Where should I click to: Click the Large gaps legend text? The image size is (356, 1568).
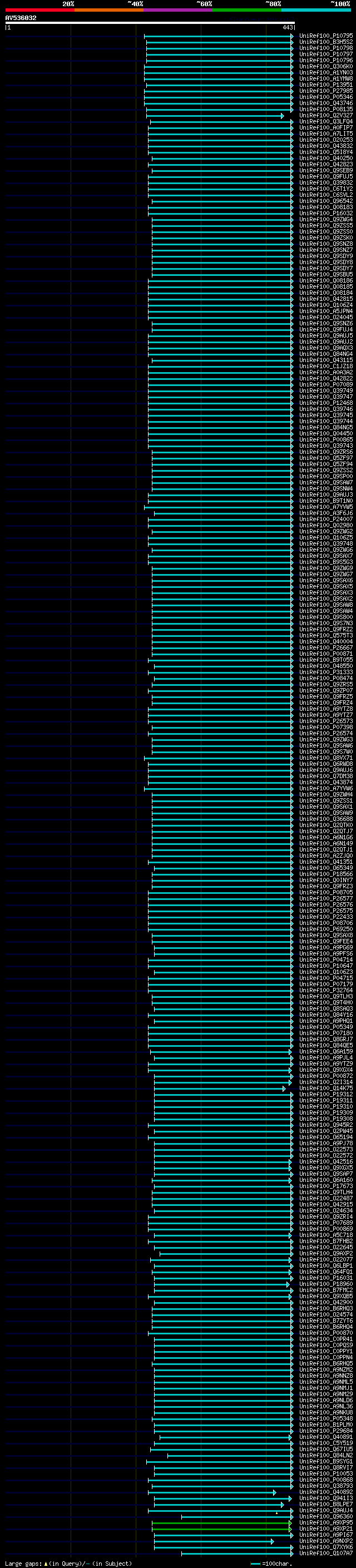pos(68,1564)
